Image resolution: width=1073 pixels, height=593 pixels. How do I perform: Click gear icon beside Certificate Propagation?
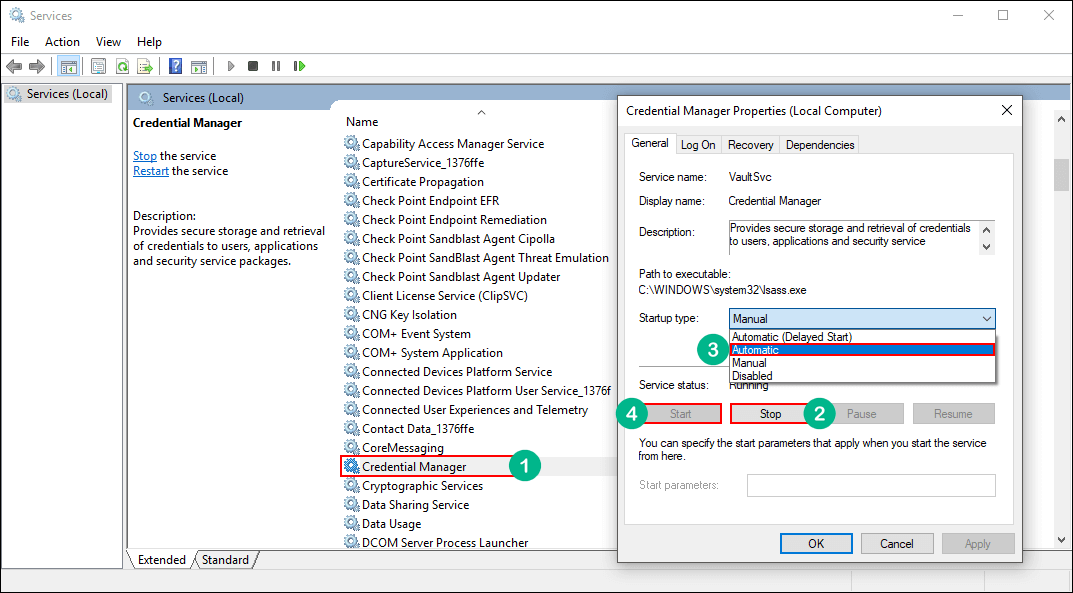351,181
